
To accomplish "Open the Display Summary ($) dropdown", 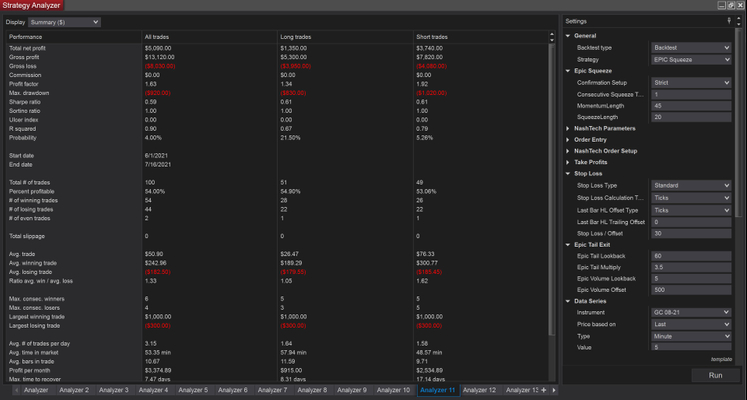I will (x=64, y=21).
